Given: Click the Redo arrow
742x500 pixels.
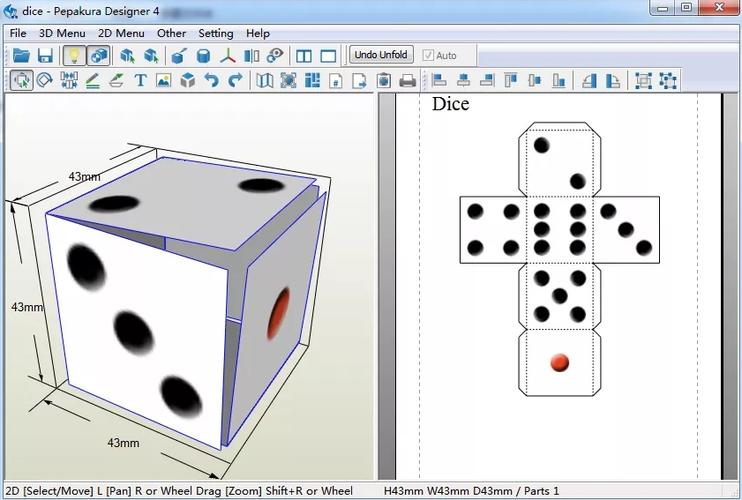Looking at the screenshot, I should tap(235, 80).
